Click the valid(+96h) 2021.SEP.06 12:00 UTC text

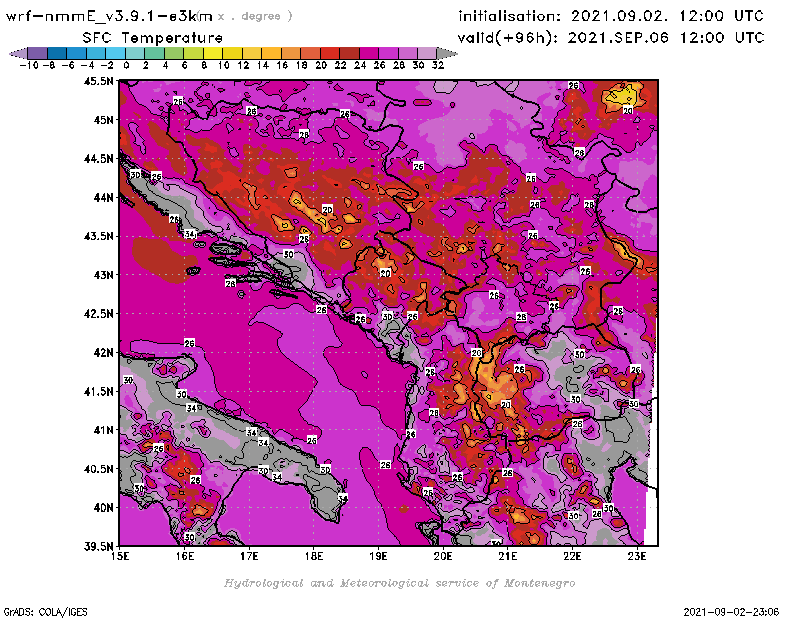(611, 38)
